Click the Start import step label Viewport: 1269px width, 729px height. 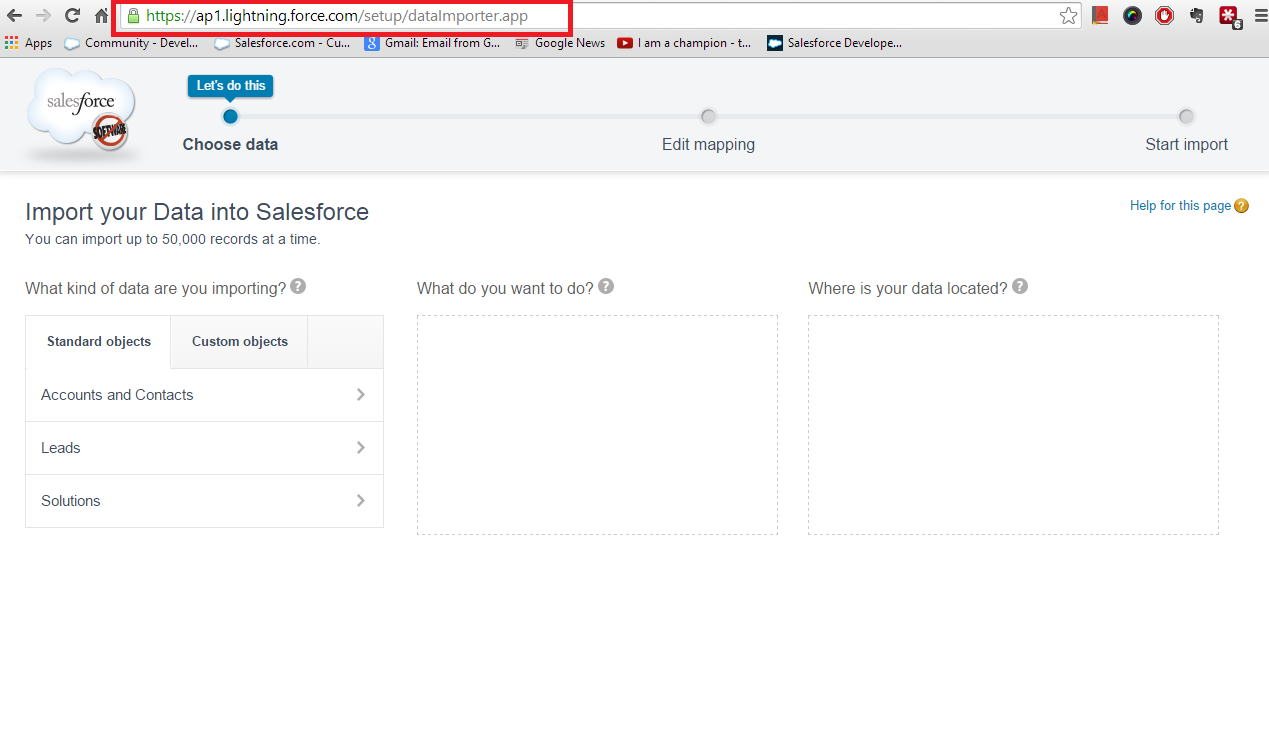click(1186, 144)
